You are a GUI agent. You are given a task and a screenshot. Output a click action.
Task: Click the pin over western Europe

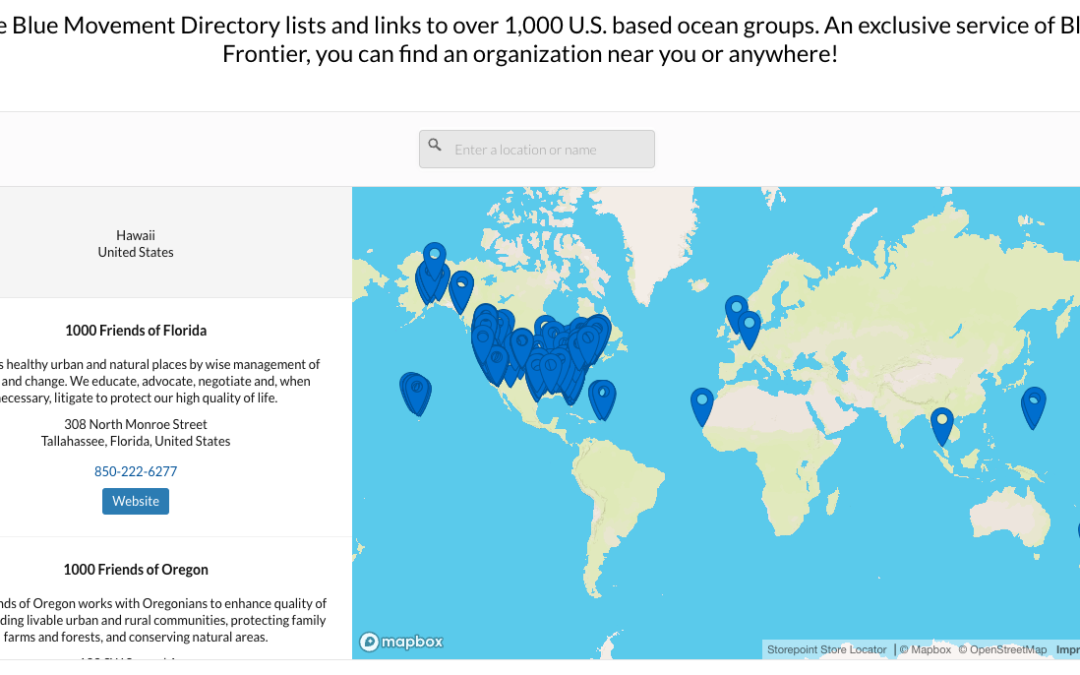750,325
